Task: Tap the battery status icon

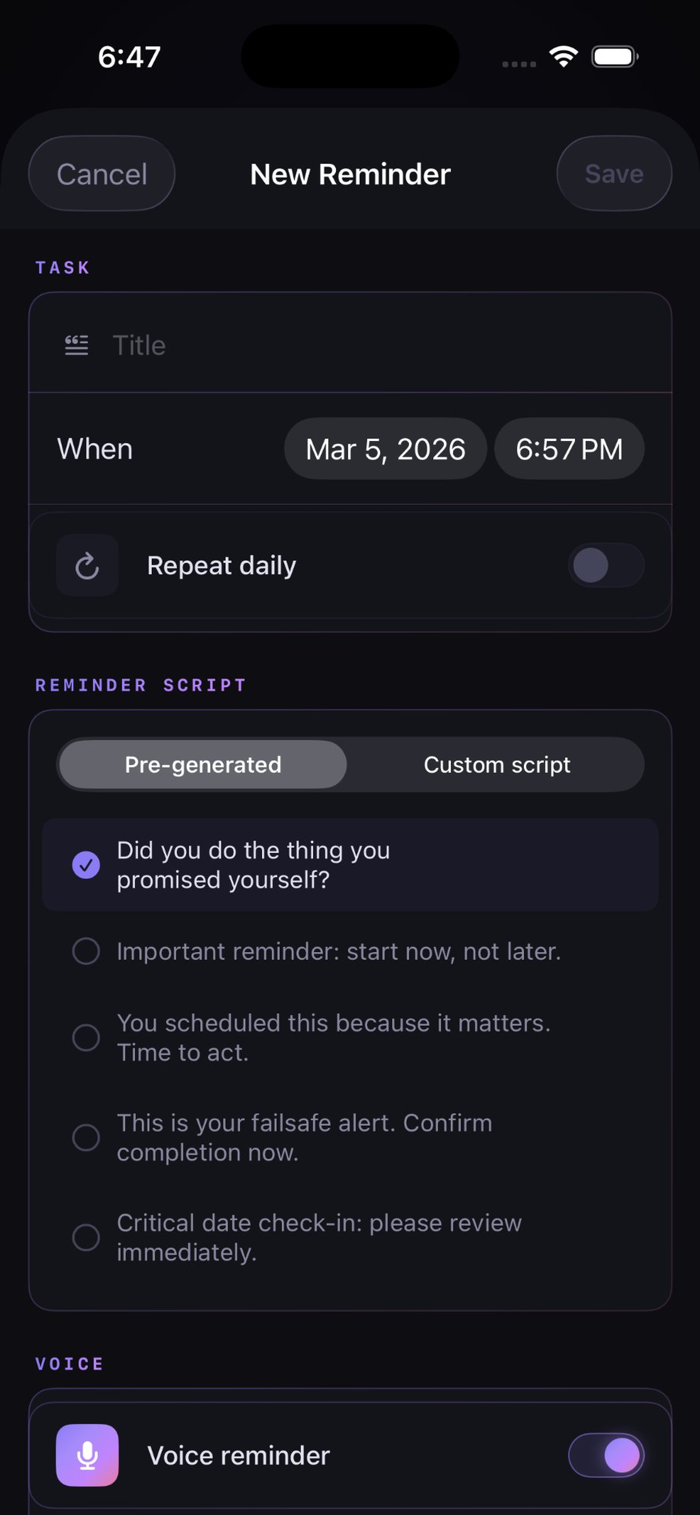Action: coord(615,57)
